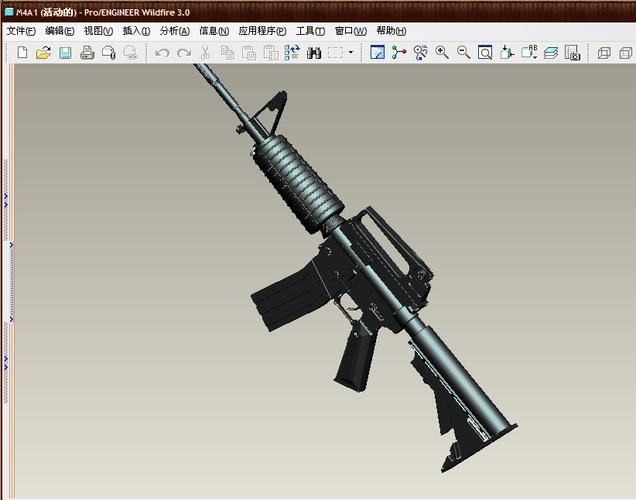Toggle orient mode icon
The image size is (636, 500).
point(421,53)
